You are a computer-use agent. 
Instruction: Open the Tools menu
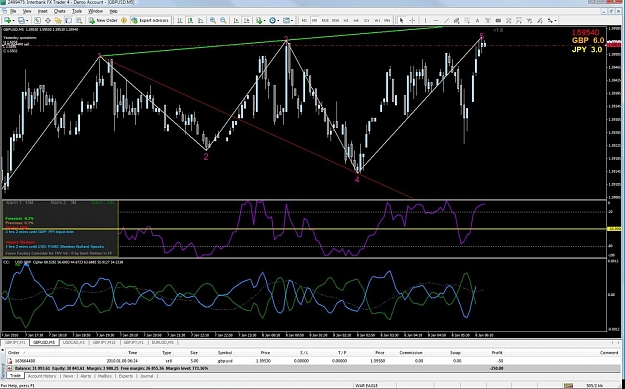pos(77,11)
